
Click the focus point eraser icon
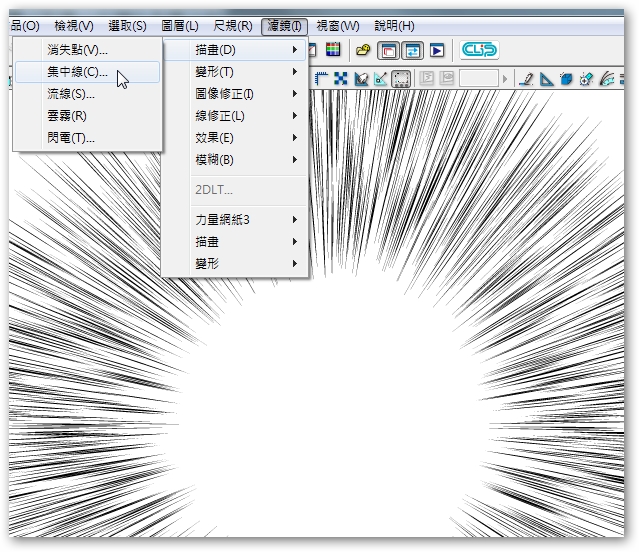tap(586, 79)
